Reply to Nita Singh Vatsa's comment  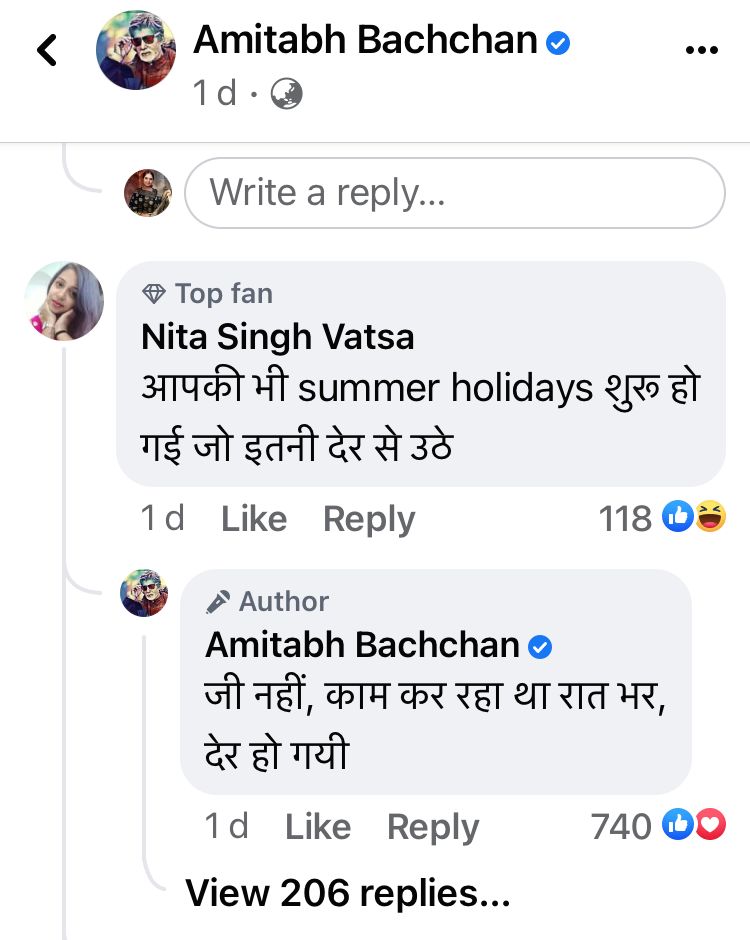[x=369, y=519]
